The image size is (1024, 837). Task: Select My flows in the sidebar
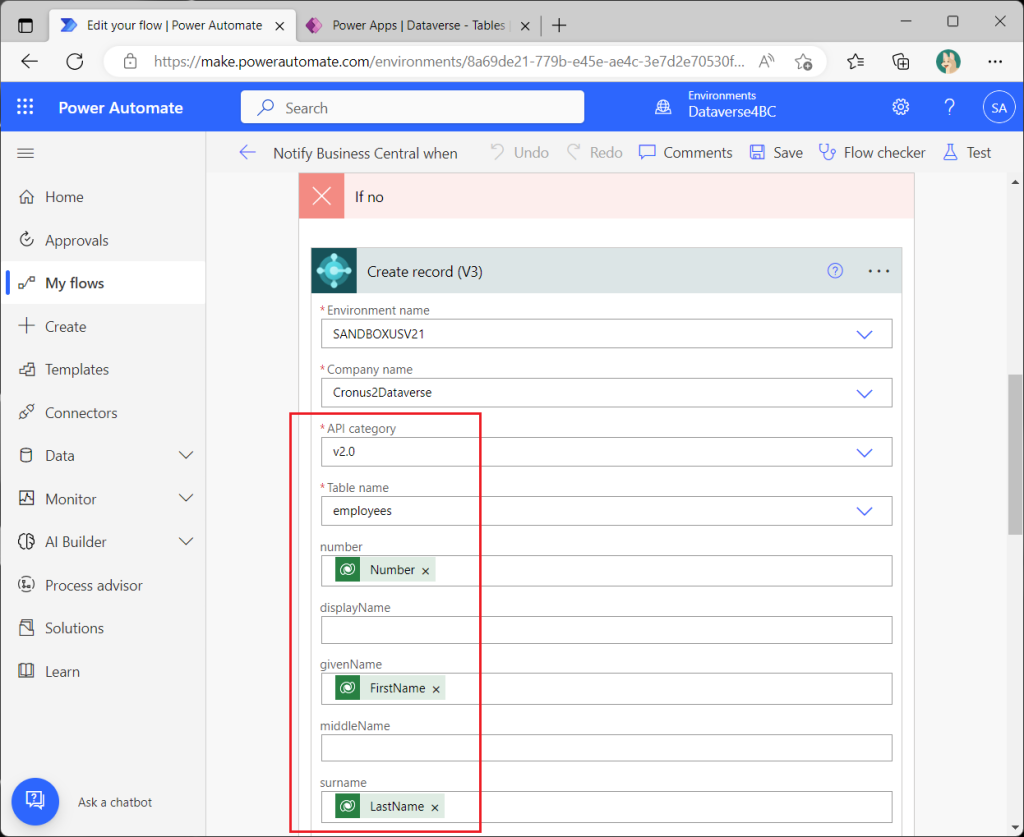pyautogui.click(x=103, y=283)
